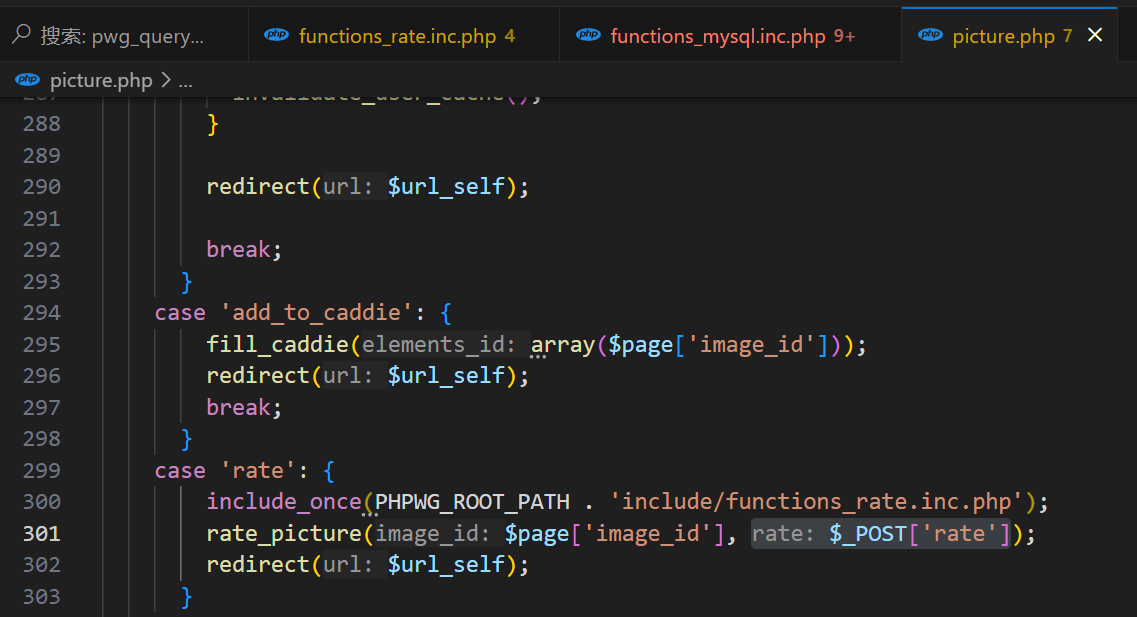Image resolution: width=1137 pixels, height=617 pixels.
Task: Expand the breadcrumb chevron after picture.php
Action: tap(166, 80)
